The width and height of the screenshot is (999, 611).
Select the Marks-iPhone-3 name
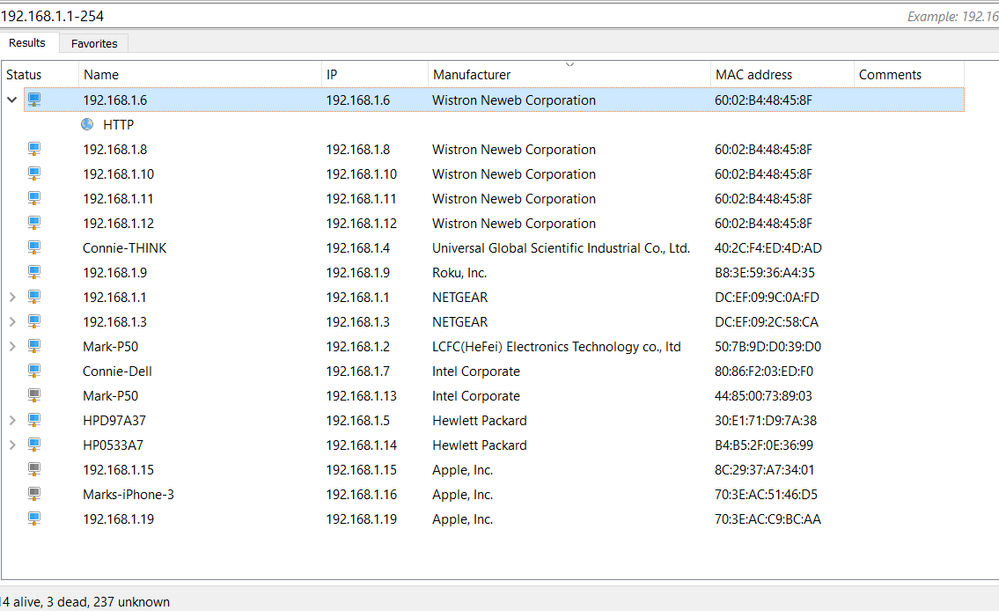(x=128, y=494)
